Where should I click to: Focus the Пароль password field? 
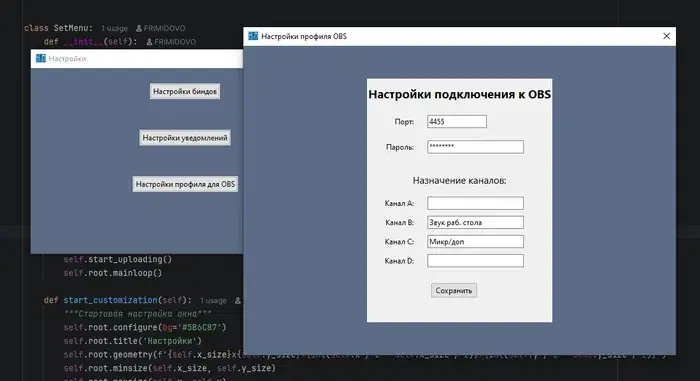point(475,147)
